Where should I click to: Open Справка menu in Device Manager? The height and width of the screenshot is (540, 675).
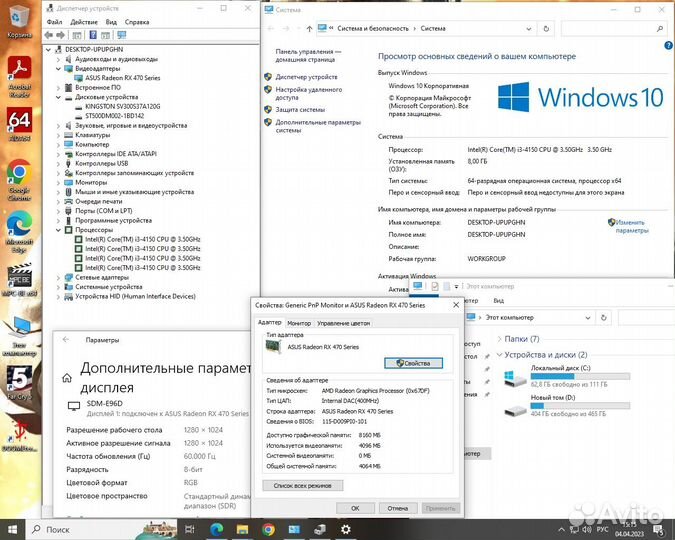pyautogui.click(x=137, y=22)
